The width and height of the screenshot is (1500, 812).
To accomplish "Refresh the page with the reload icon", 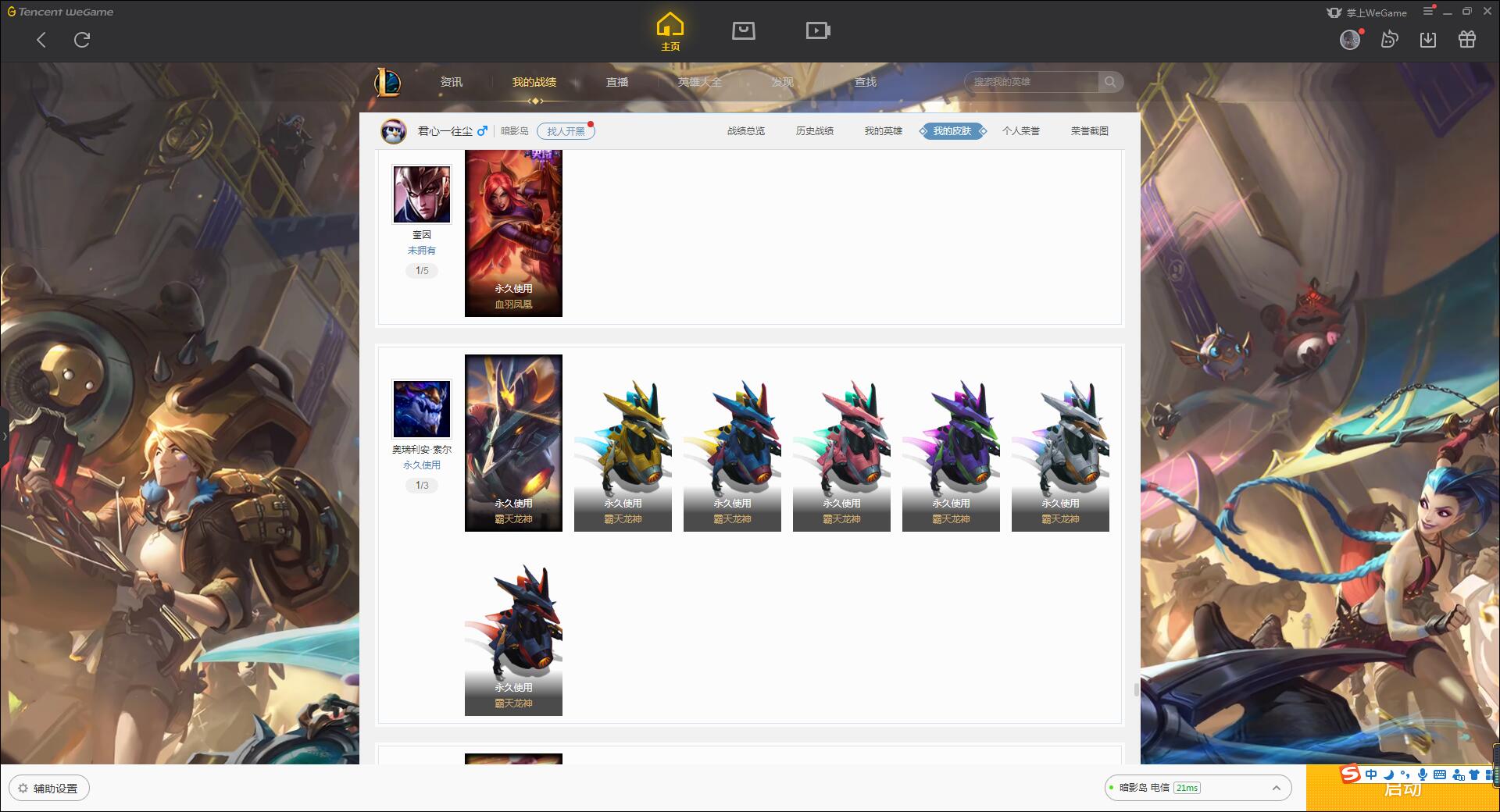I will (x=82, y=40).
